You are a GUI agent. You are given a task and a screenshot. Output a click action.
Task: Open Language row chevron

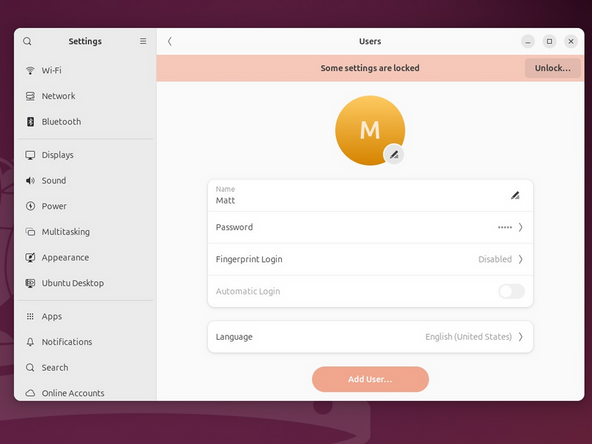(x=521, y=337)
